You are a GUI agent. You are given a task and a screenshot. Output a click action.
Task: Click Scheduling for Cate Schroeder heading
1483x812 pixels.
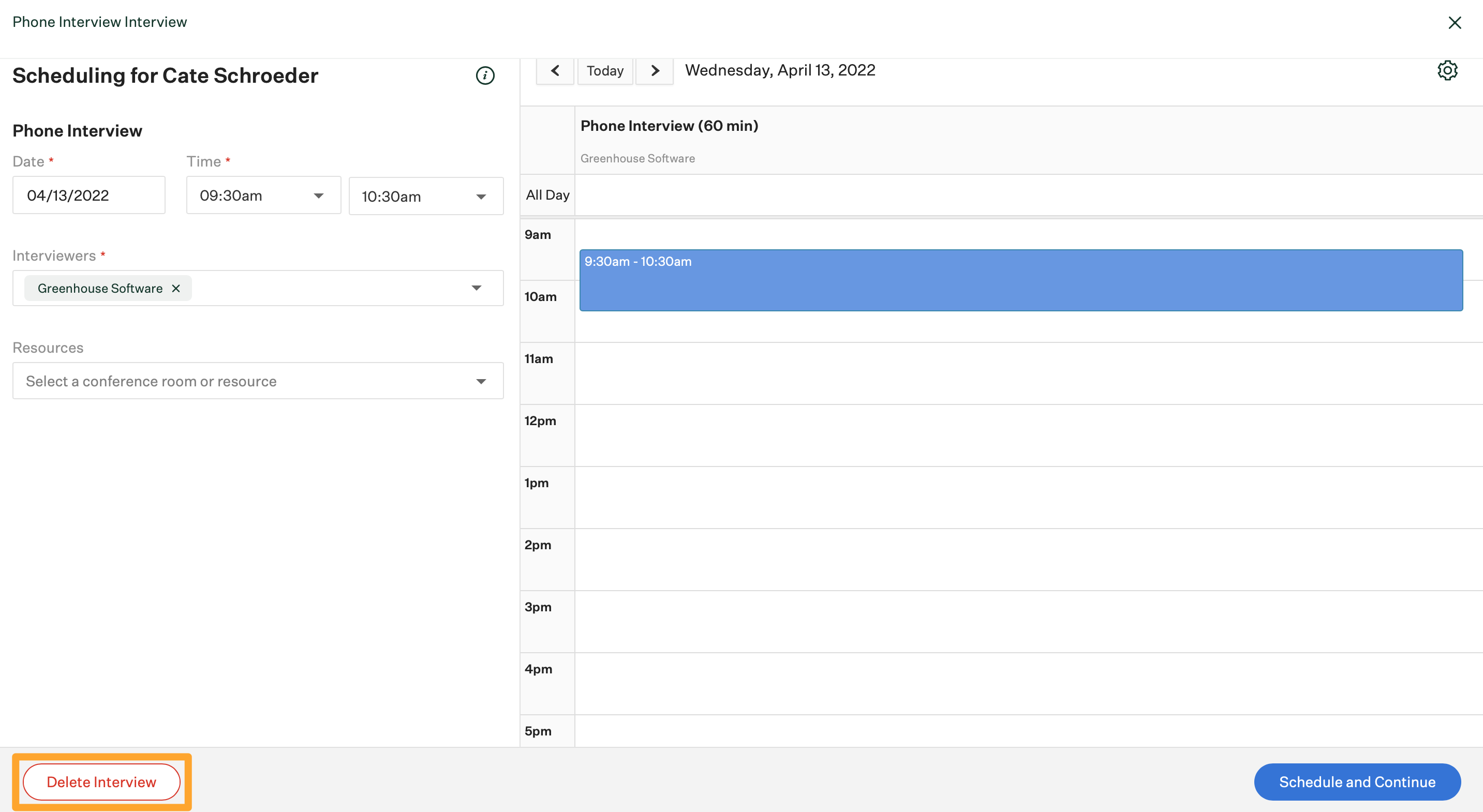coord(165,76)
